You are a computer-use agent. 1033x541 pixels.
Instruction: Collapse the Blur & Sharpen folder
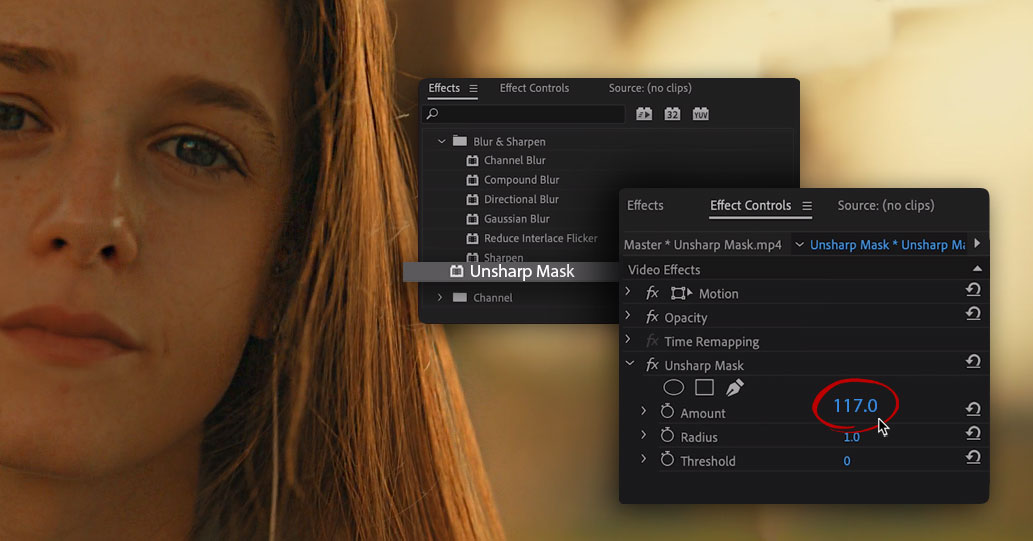pyautogui.click(x=441, y=142)
